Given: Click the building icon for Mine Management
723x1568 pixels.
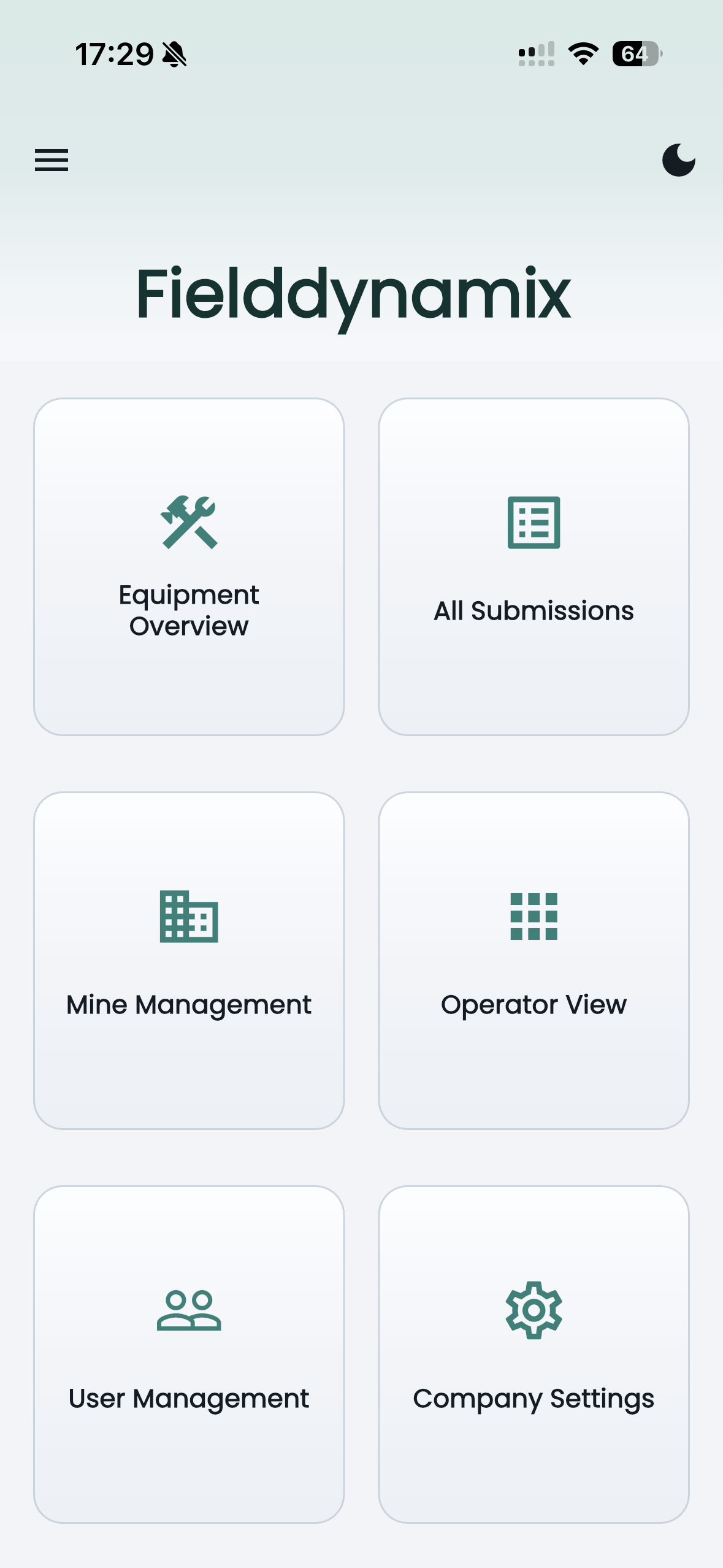Looking at the screenshot, I should [189, 916].
